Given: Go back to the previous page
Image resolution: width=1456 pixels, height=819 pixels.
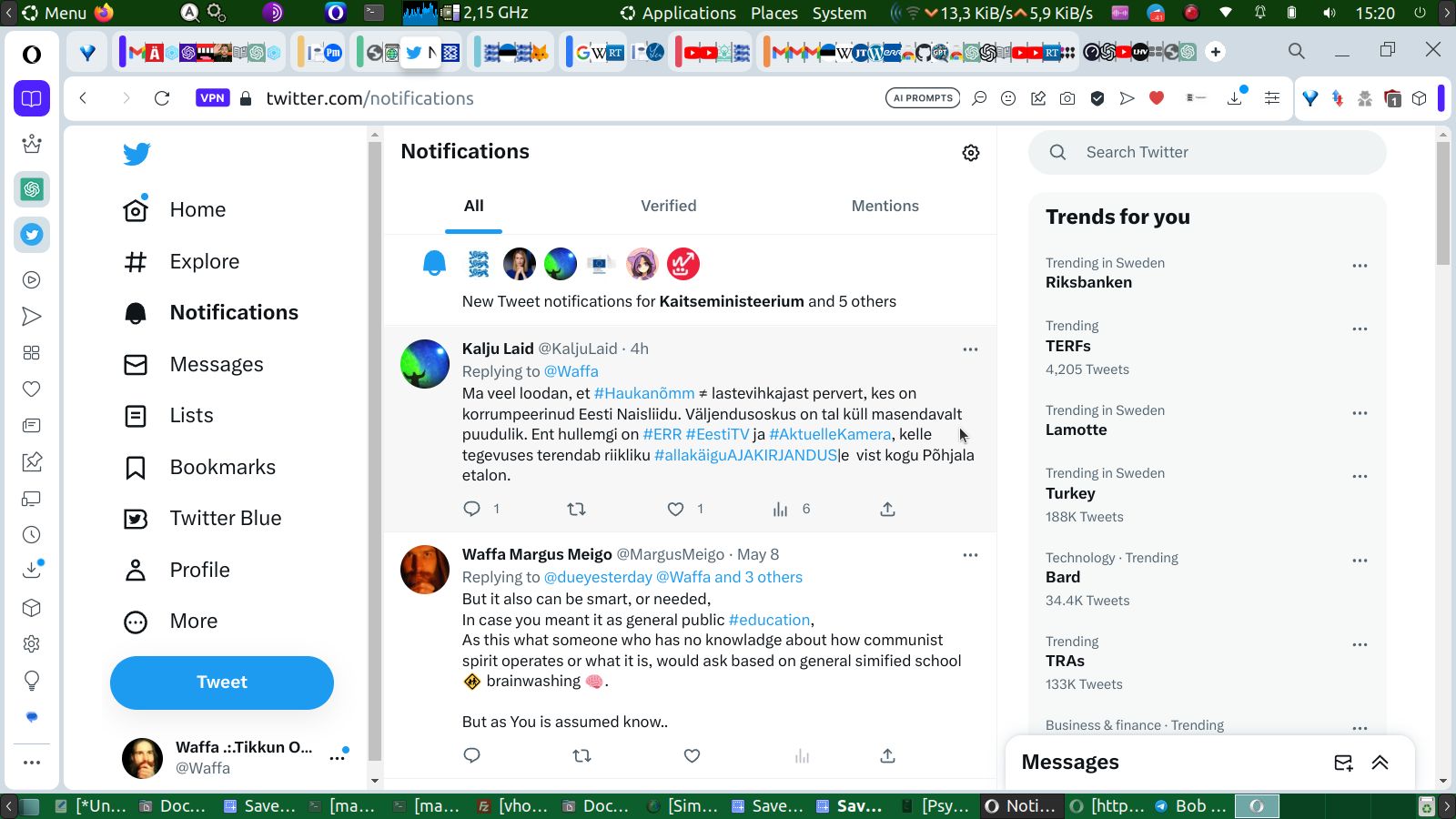Looking at the screenshot, I should pos(83,98).
